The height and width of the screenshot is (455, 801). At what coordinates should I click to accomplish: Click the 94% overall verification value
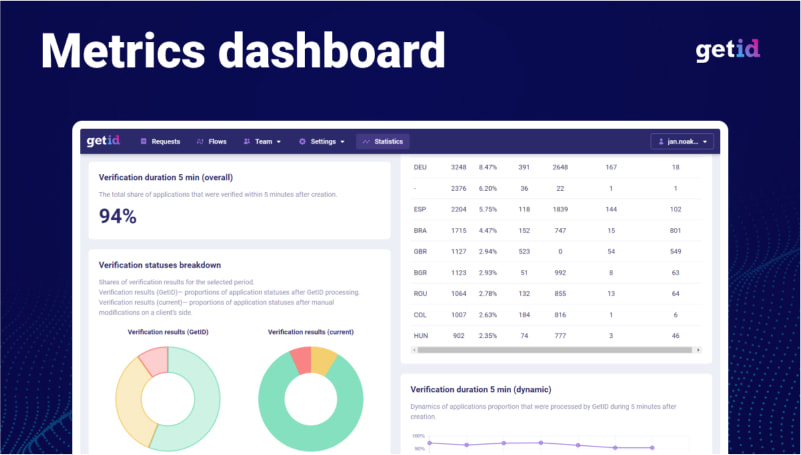(117, 217)
